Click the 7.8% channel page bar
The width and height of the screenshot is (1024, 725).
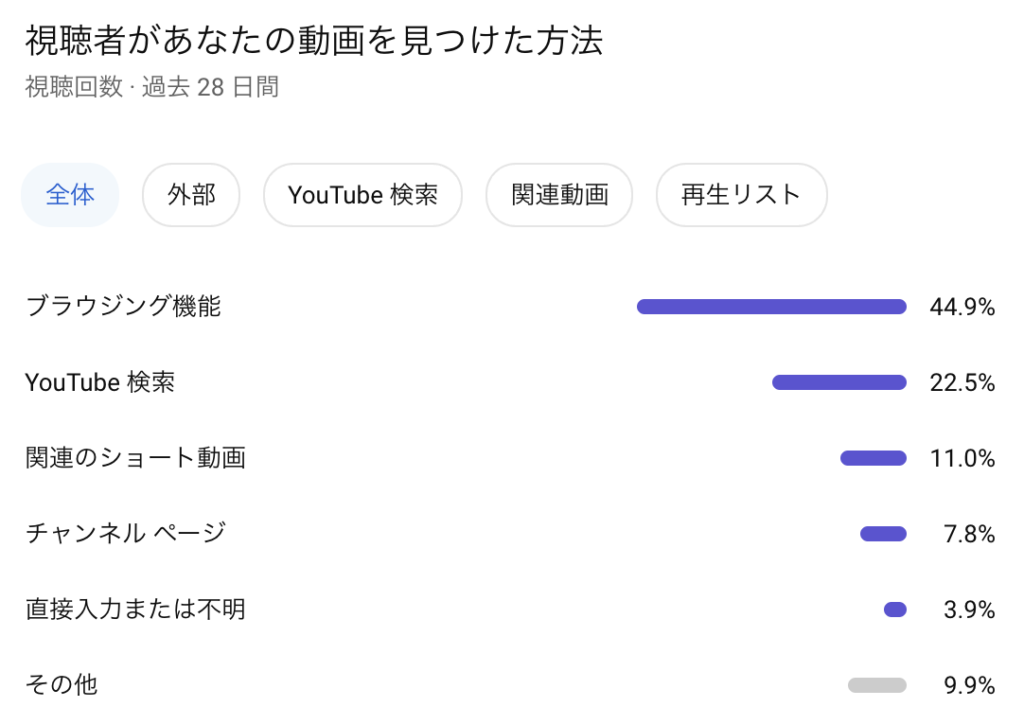[x=883, y=534]
